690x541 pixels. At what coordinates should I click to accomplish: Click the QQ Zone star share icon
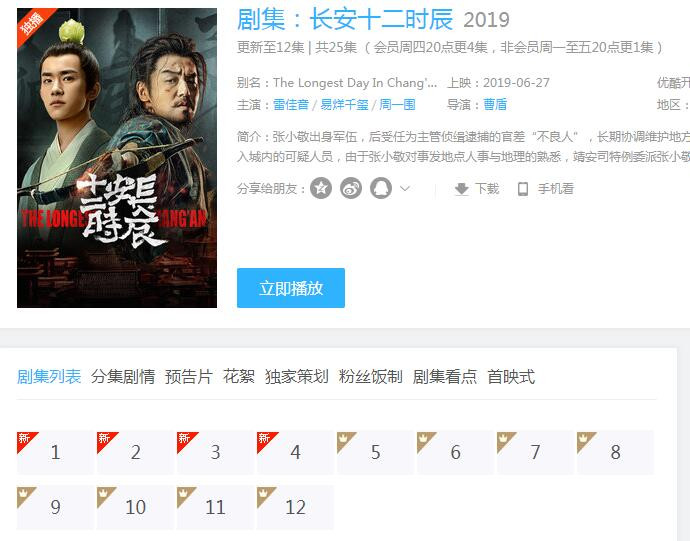pyautogui.click(x=321, y=188)
